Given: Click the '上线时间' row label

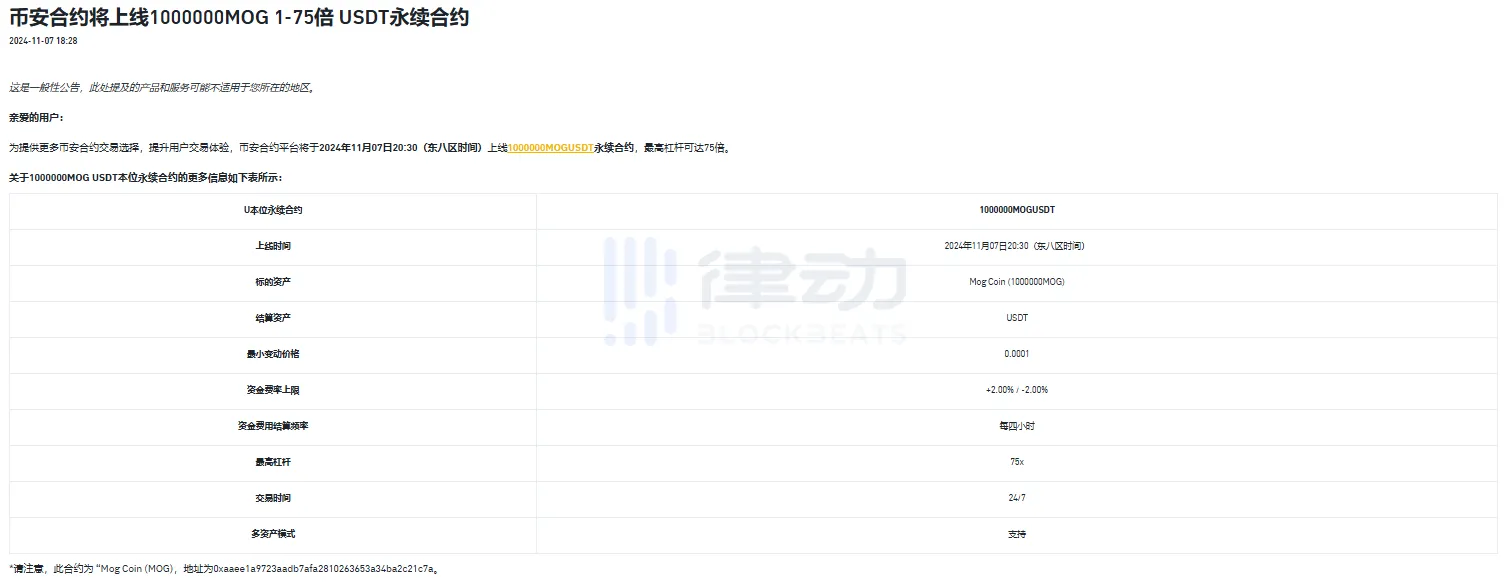Looking at the screenshot, I should (273, 246).
